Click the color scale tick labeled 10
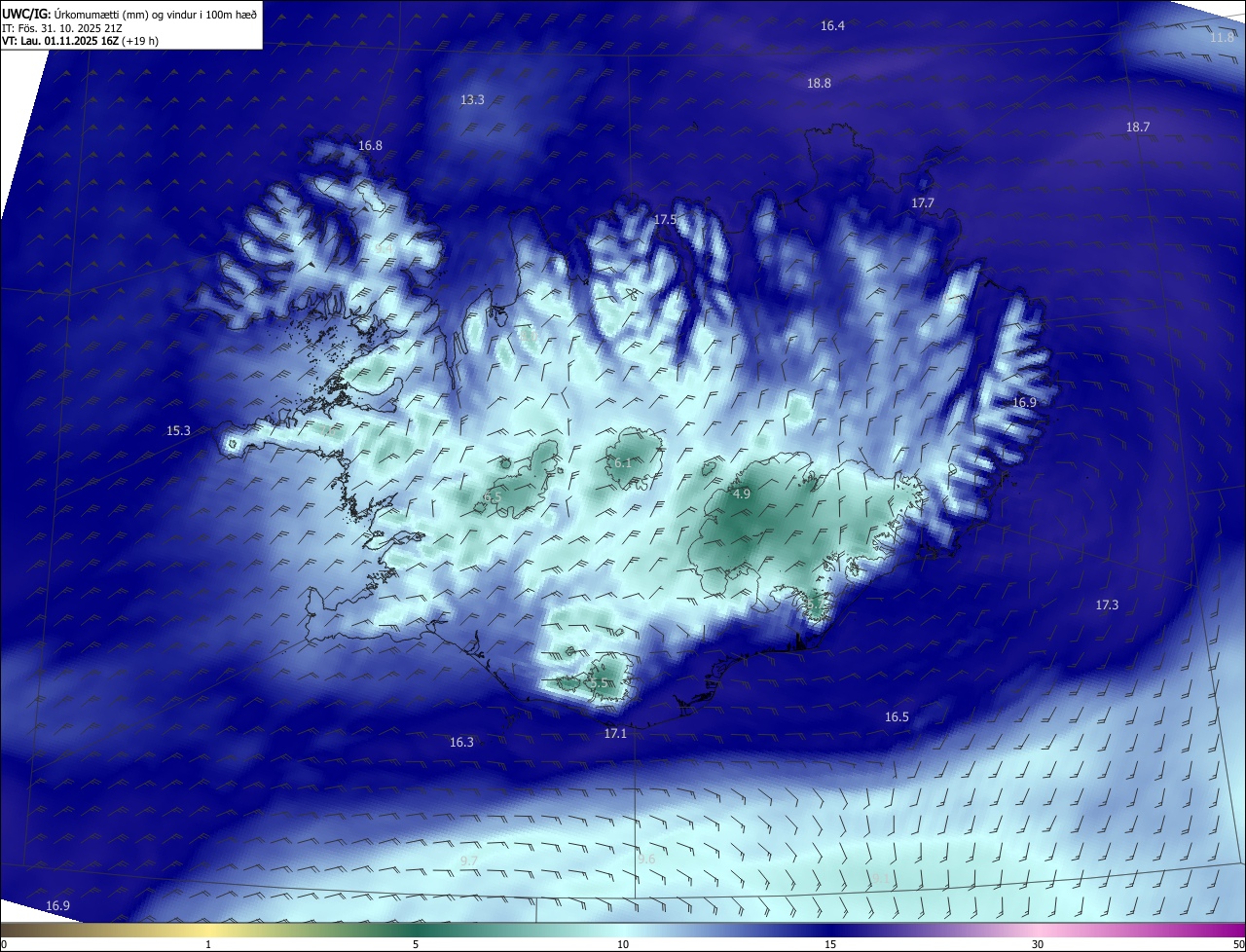Viewport: 1246px width, 952px height. pyautogui.click(x=623, y=945)
